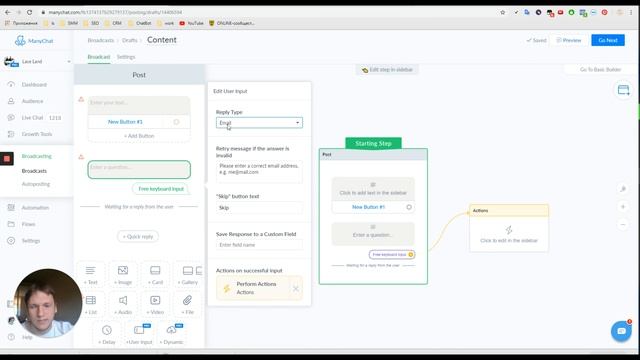Viewport: 640px width, 360px height.
Task: Click Go To Basic Builder
Action: [x=600, y=69]
